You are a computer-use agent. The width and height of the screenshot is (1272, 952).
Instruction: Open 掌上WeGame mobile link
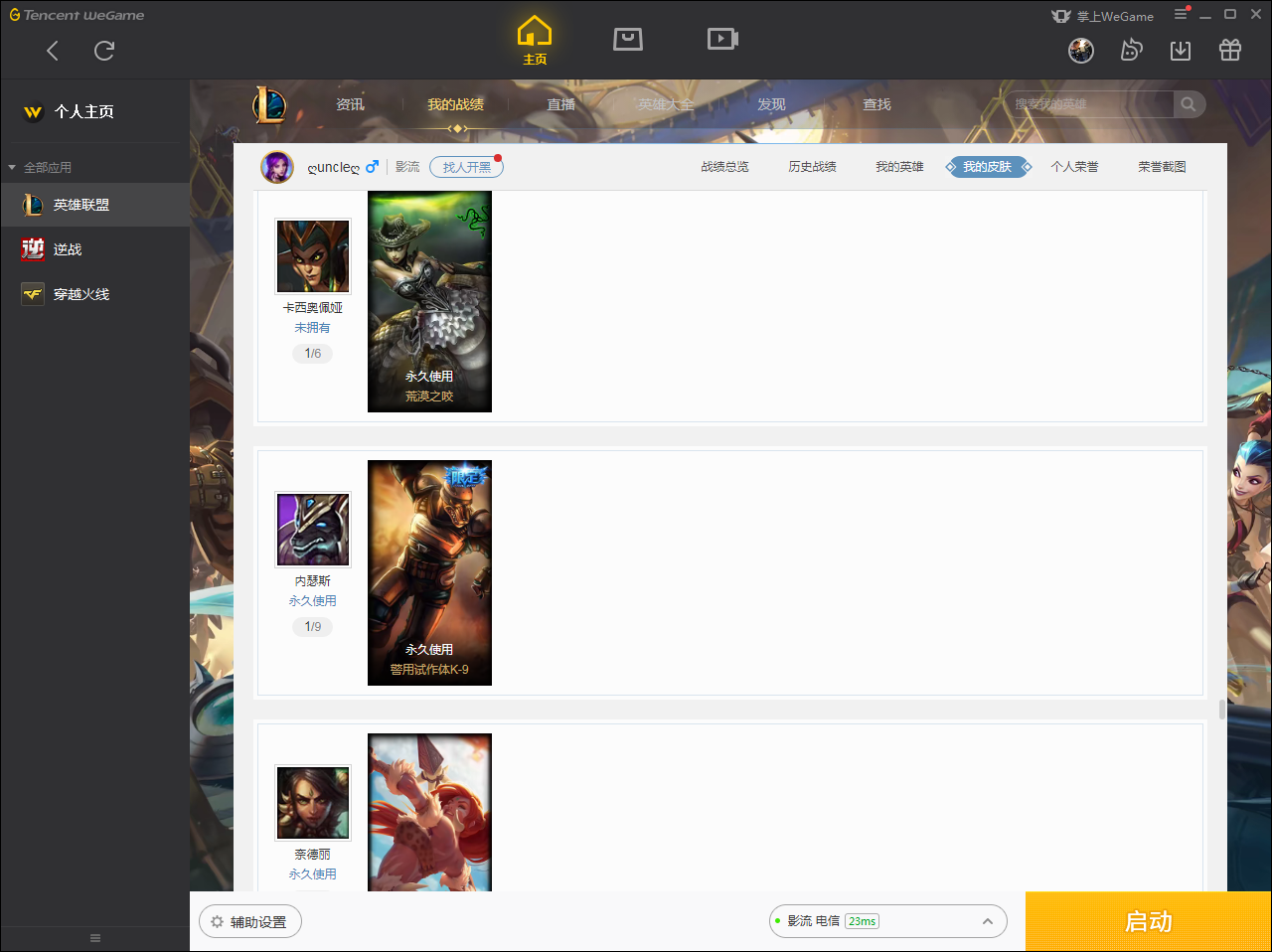[x=1103, y=16]
